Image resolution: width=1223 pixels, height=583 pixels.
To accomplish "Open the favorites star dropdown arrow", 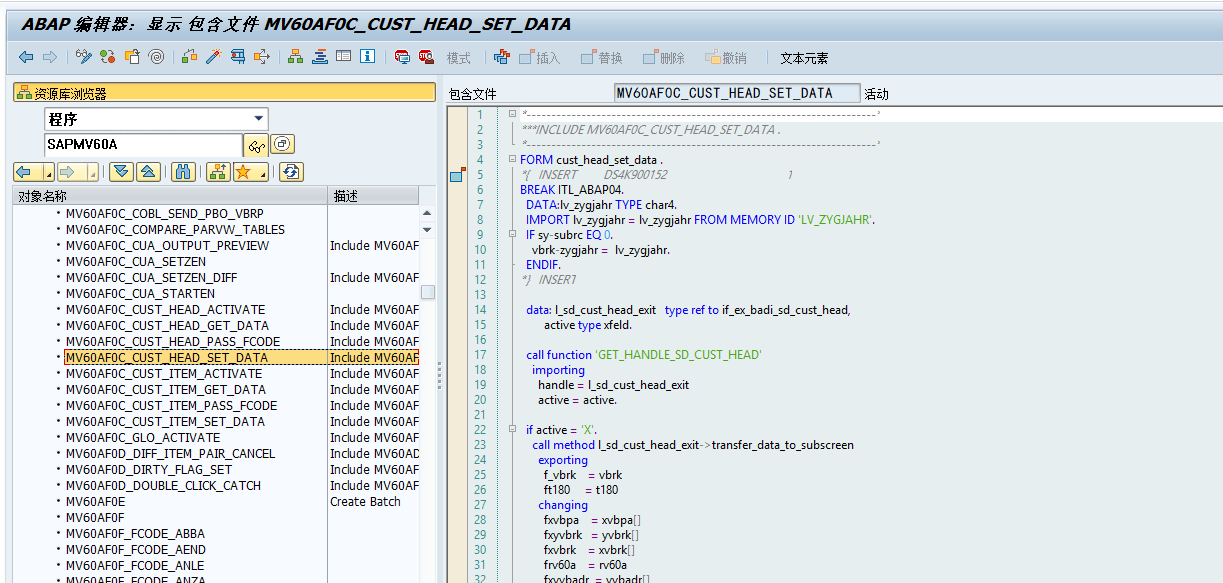I will [x=262, y=173].
